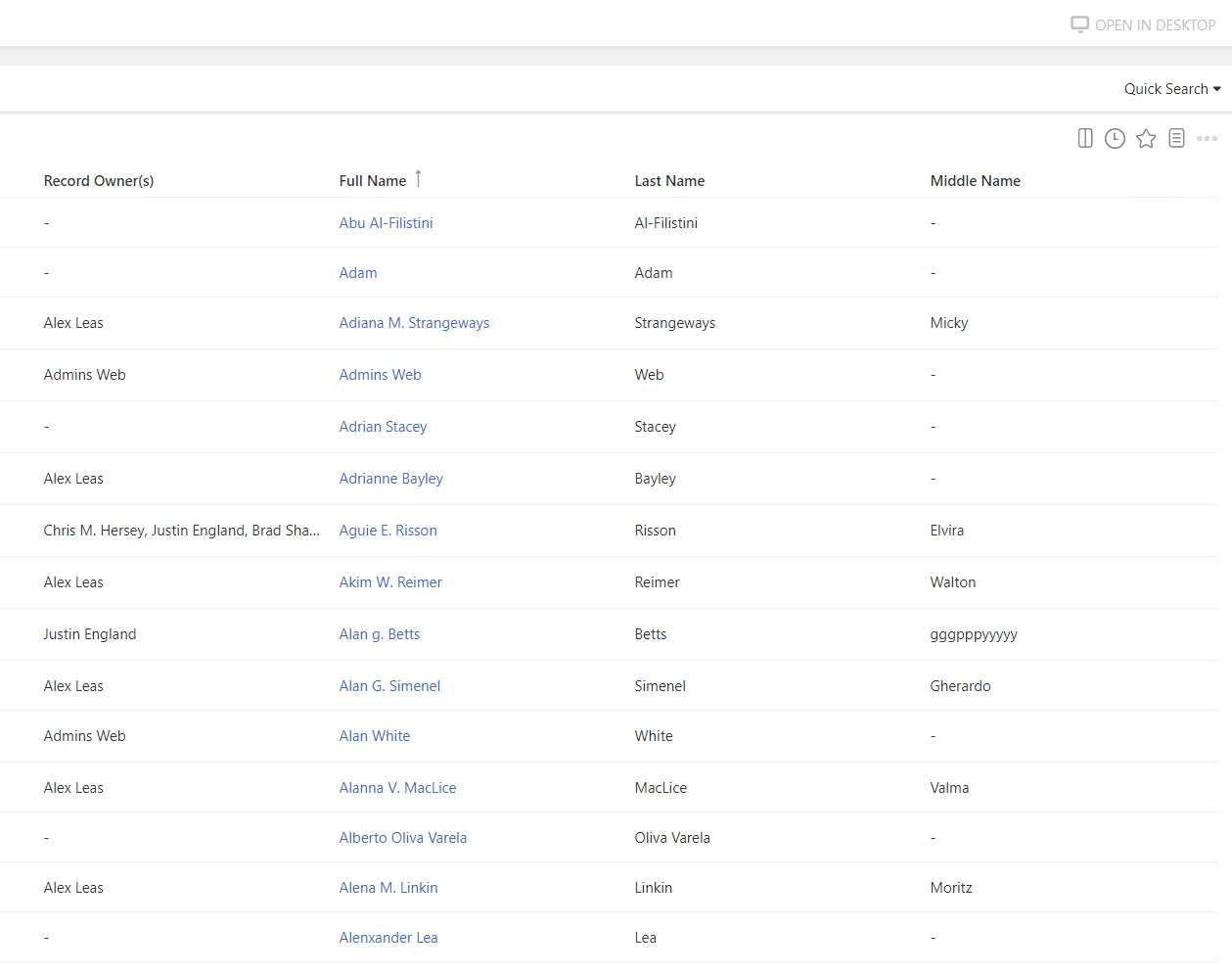Open Aguie E. Risson record link
Image resolution: width=1232 pixels, height=974 pixels.
click(x=388, y=531)
